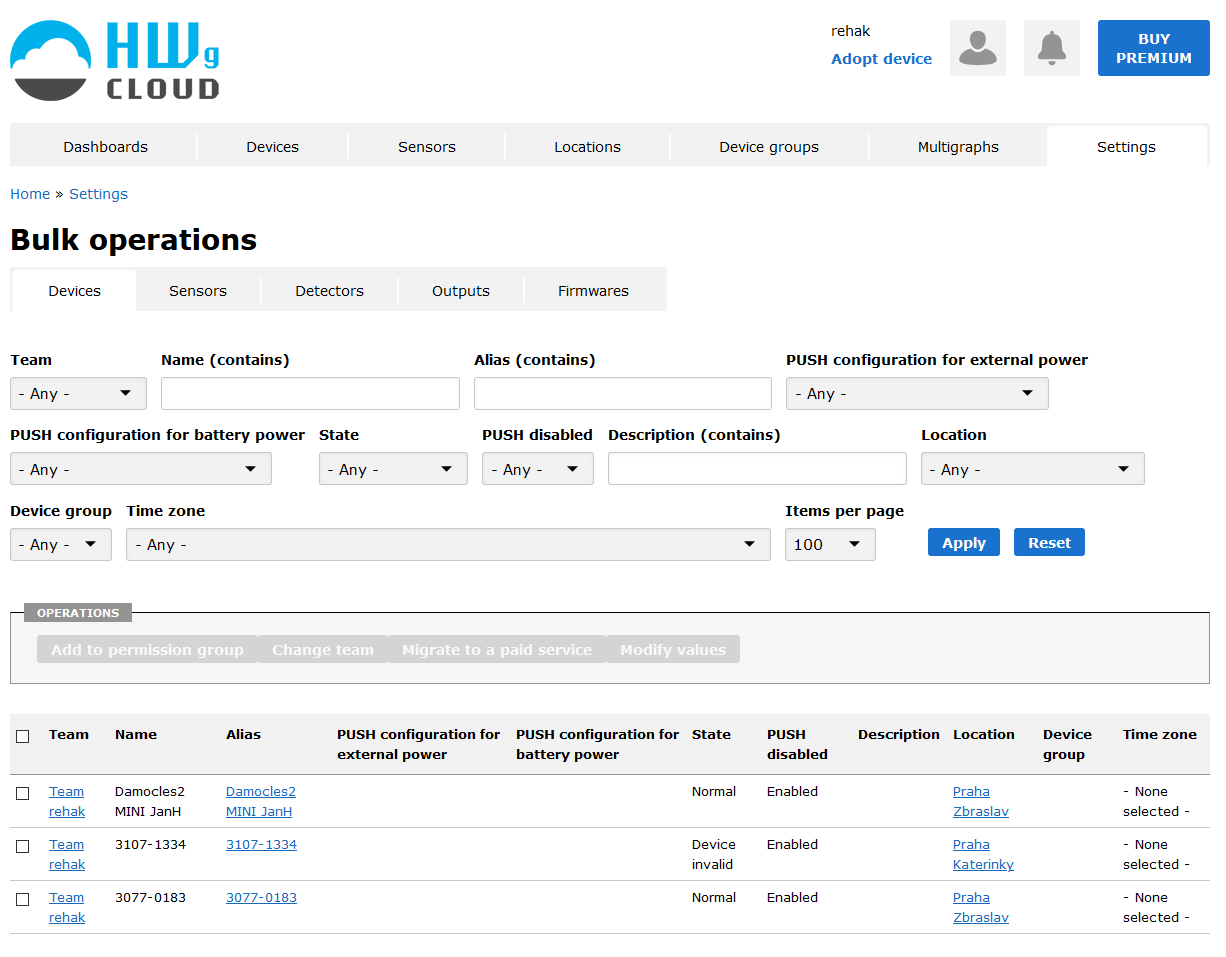Click the State column header
Screen dimensions: 1226x957
(x=711, y=735)
